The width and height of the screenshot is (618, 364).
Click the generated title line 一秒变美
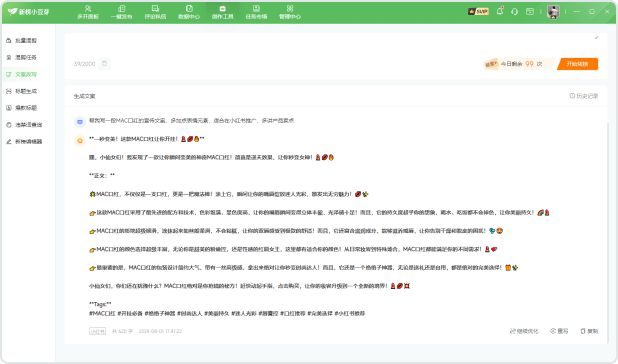[x=147, y=139]
